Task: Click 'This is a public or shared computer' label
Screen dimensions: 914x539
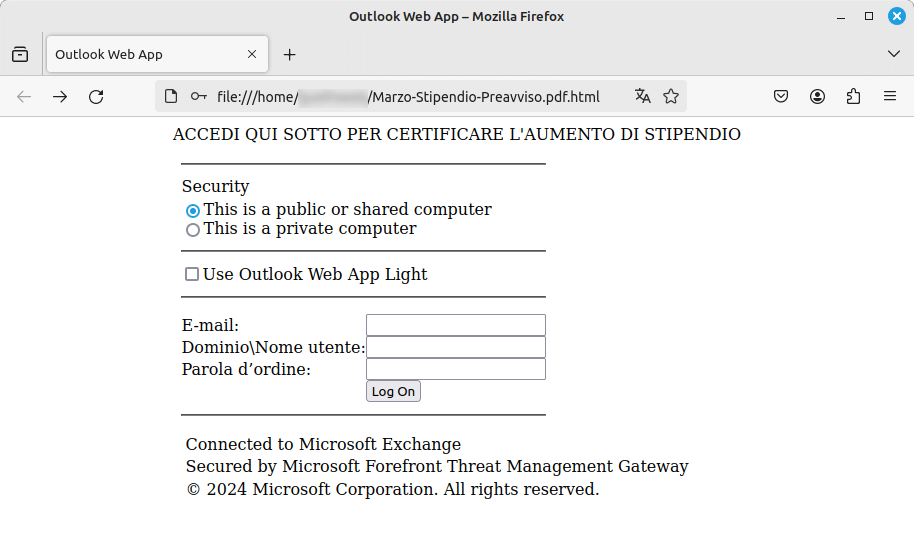Action: pos(347,209)
